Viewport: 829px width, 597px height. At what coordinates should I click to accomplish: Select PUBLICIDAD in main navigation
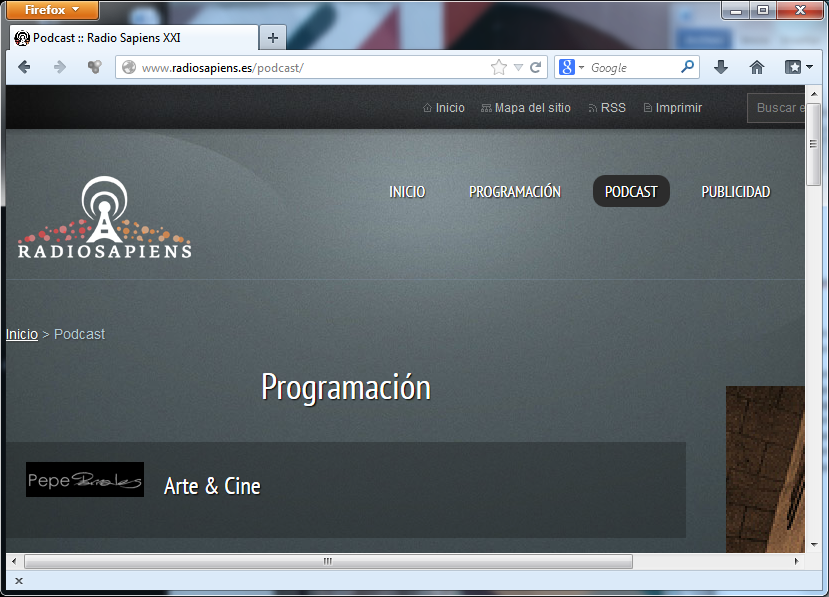[x=736, y=191]
